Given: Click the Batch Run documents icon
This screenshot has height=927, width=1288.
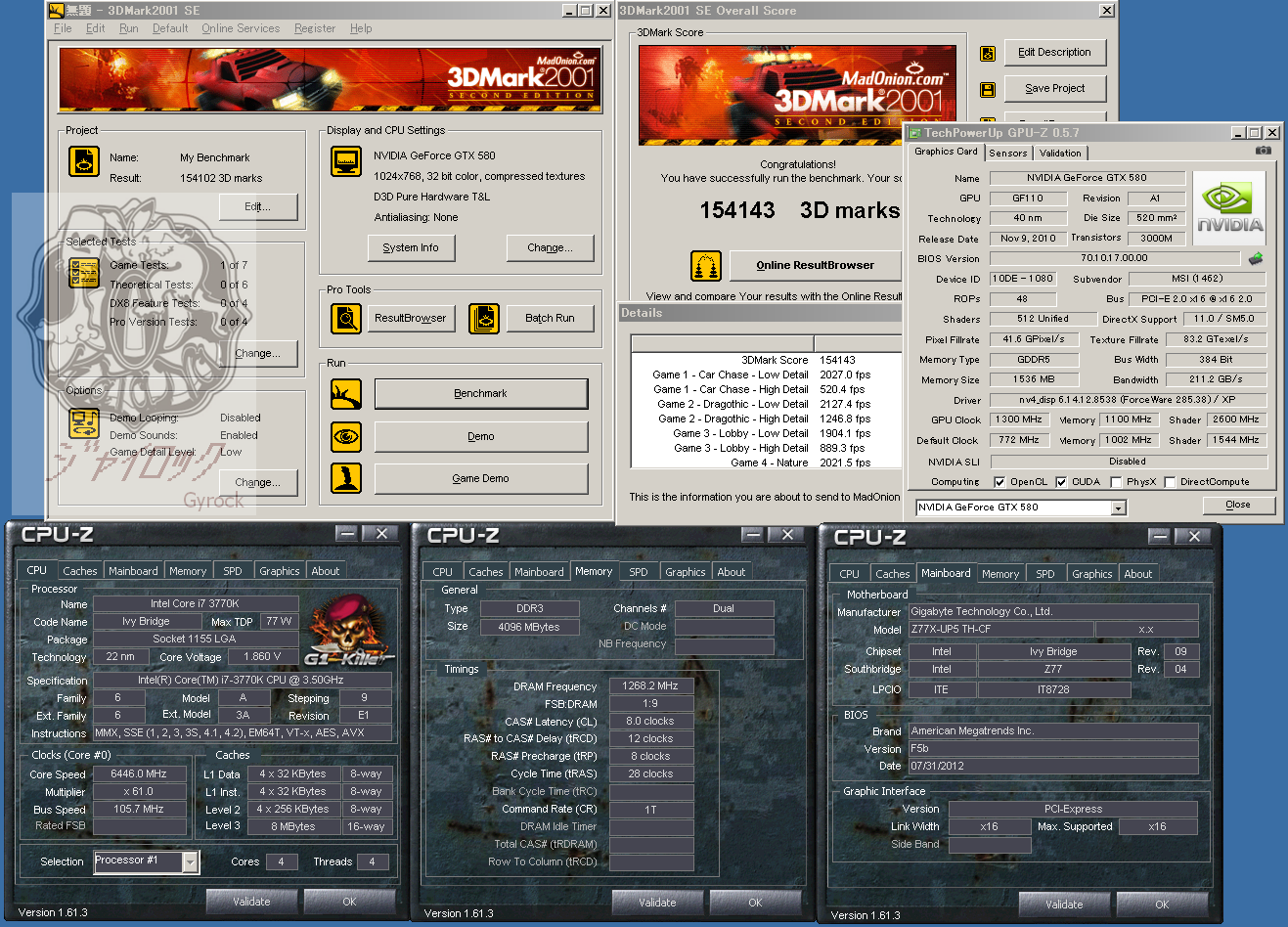Looking at the screenshot, I should [x=484, y=318].
